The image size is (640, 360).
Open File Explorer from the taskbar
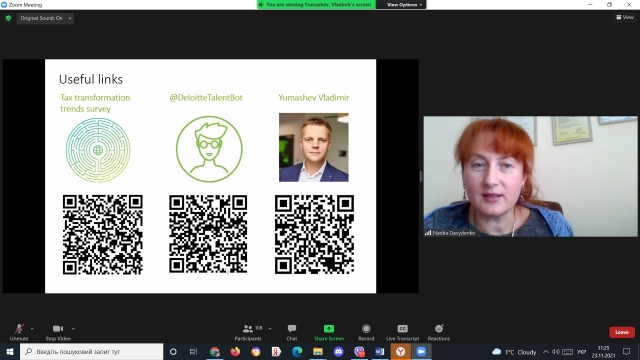click(318, 351)
